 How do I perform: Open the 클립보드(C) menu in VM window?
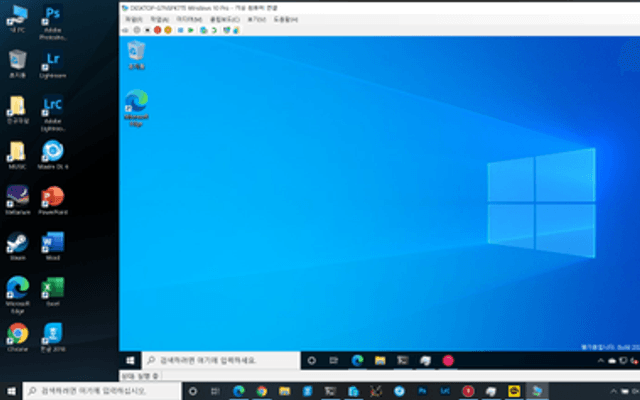(x=224, y=19)
